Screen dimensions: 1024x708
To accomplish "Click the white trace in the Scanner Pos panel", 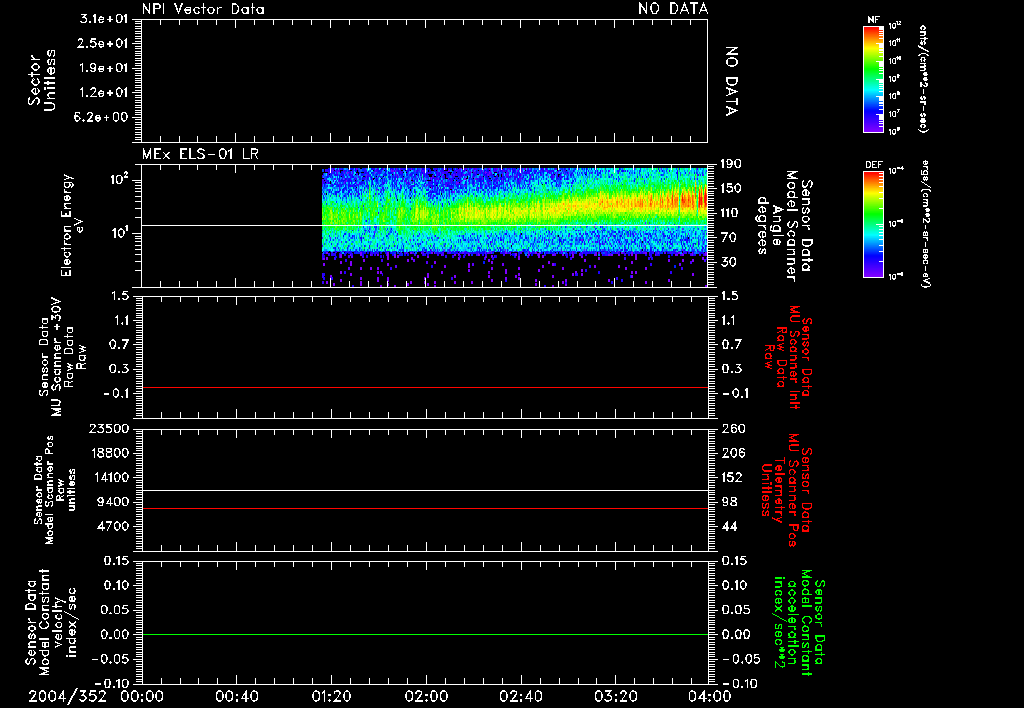I will point(424,491).
